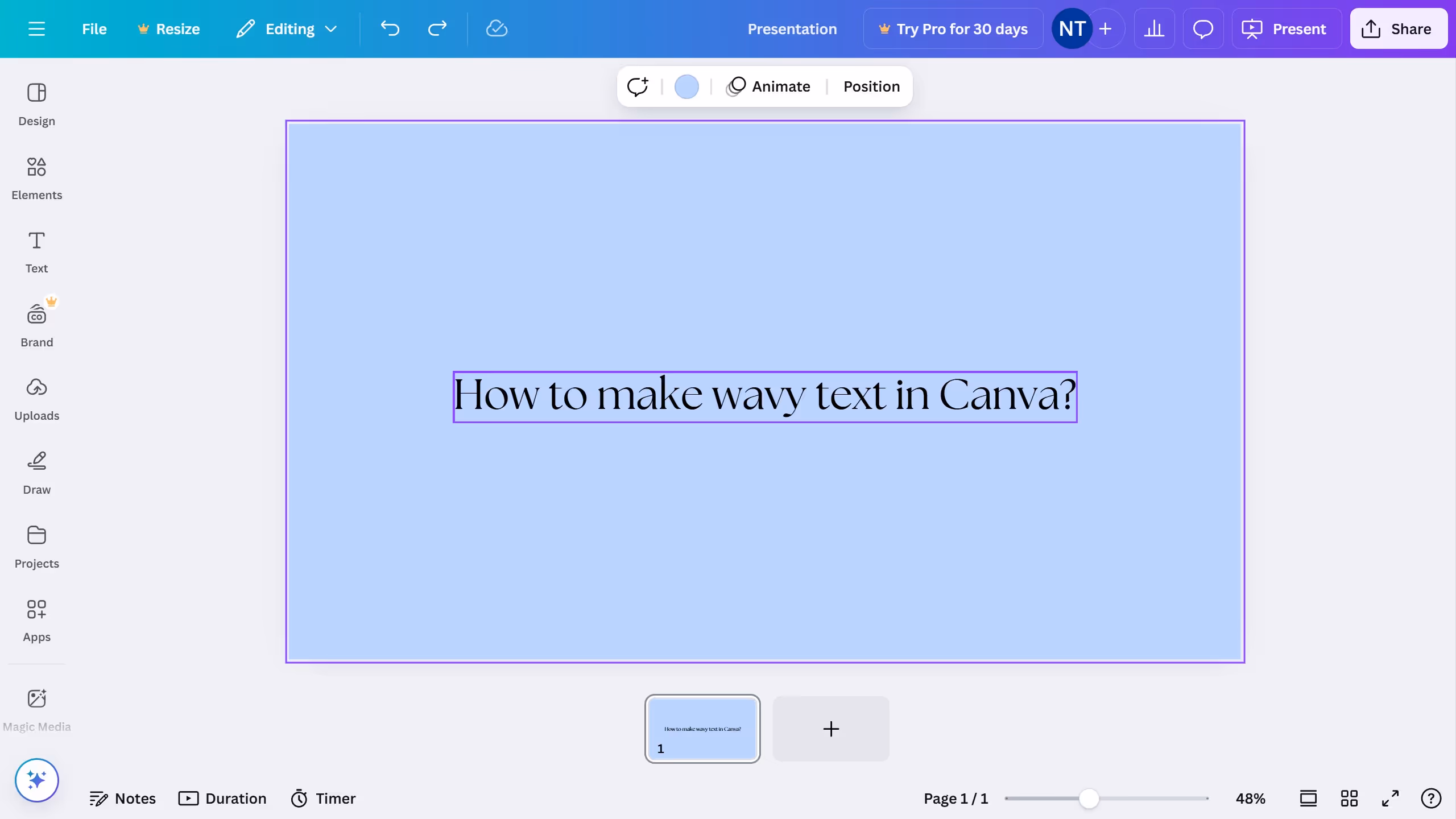Click the comments bubble icon in the header

click(x=1202, y=28)
